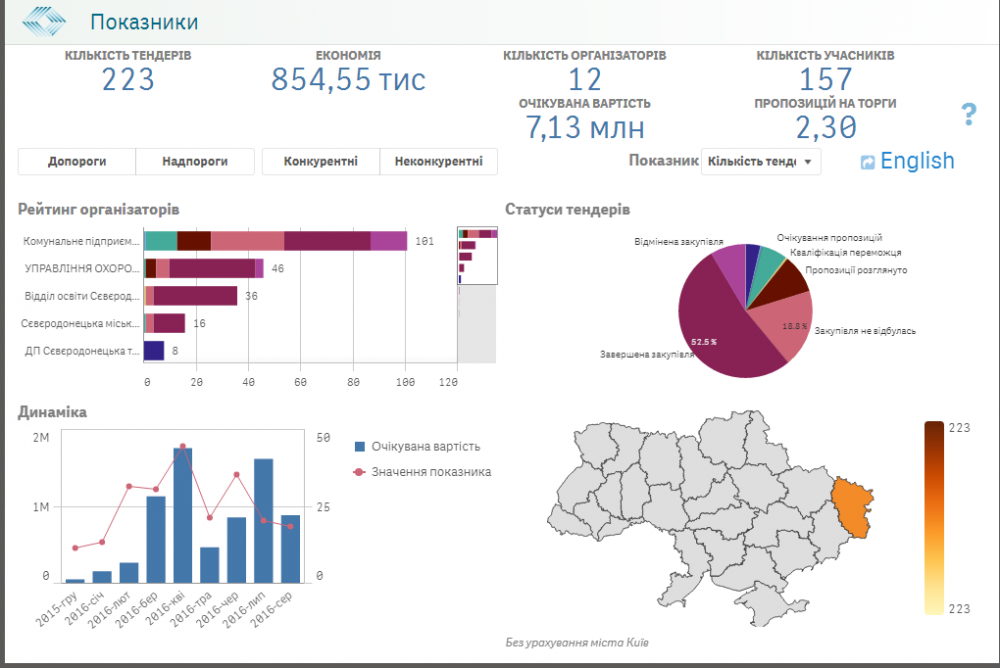1000x668 pixels.
Task: Click the red dot legend marker for Значення показника
Action: tap(360, 471)
